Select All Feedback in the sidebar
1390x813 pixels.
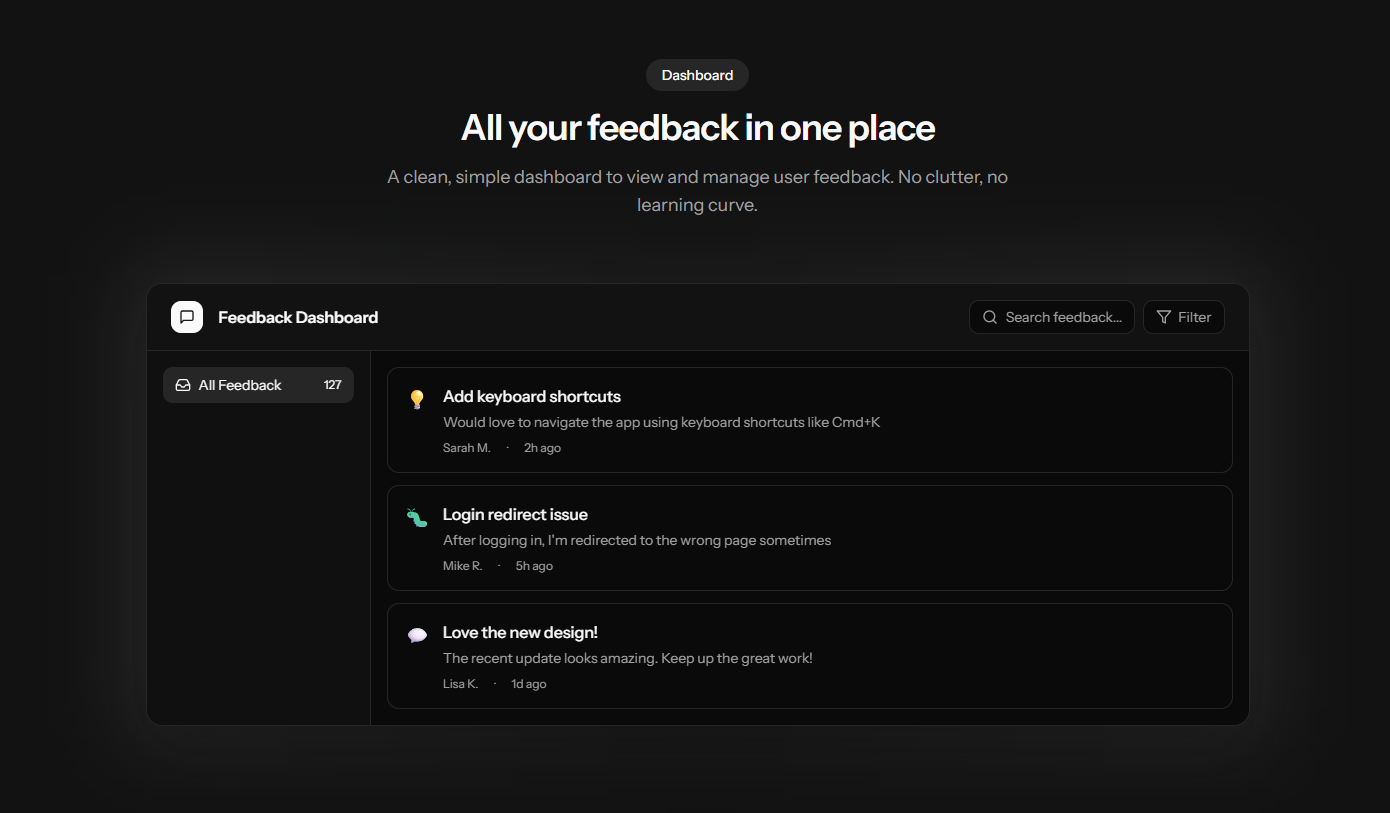pos(240,385)
